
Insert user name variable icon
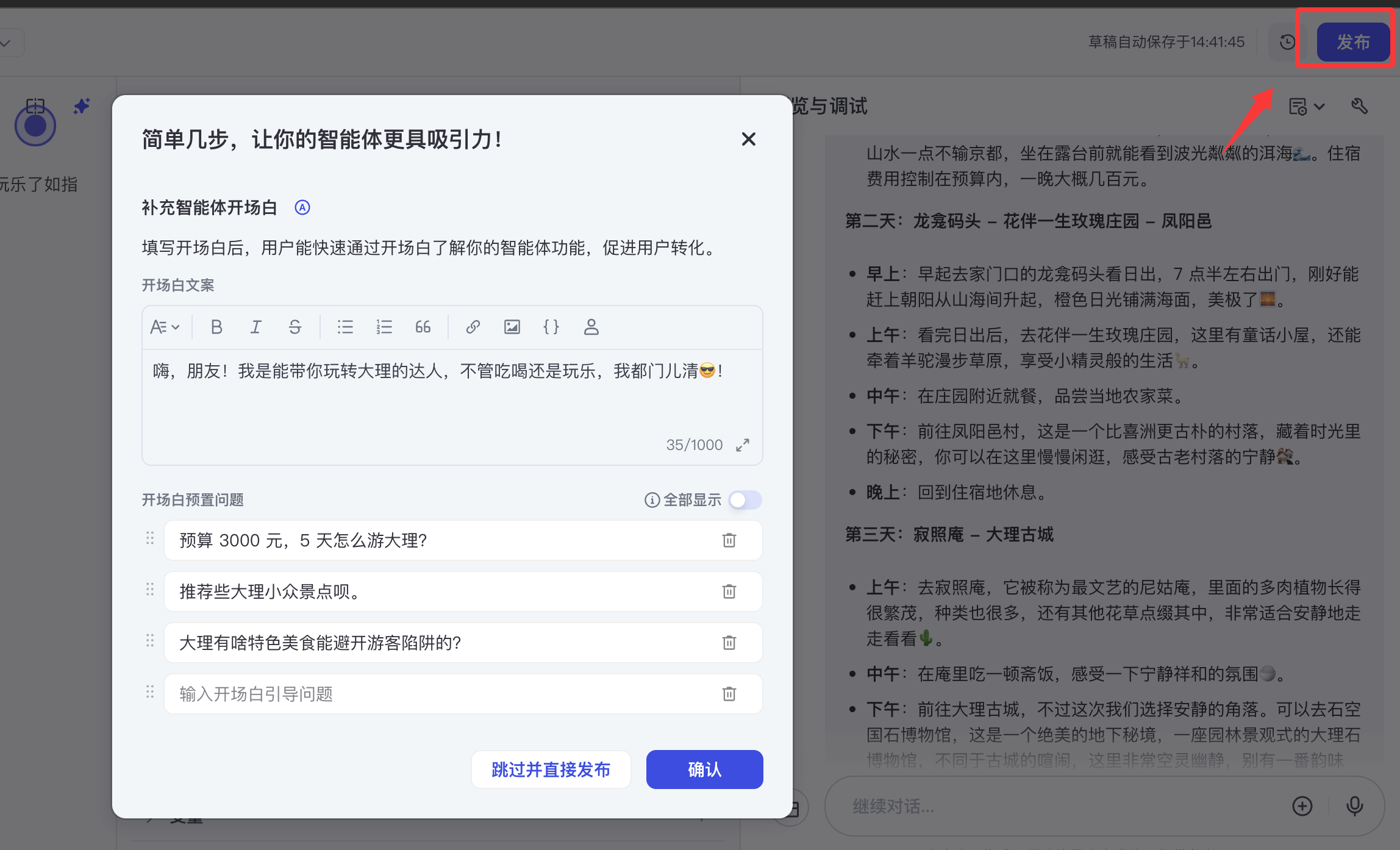pyautogui.click(x=591, y=327)
